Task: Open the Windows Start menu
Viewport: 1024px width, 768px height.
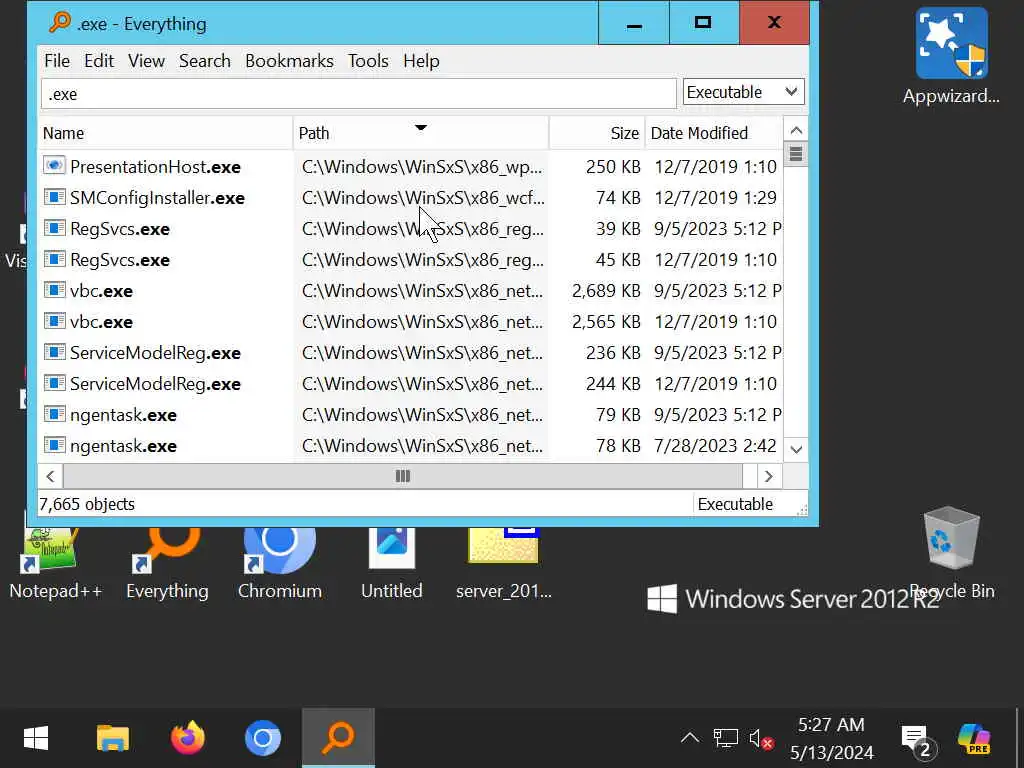Action: 36,739
